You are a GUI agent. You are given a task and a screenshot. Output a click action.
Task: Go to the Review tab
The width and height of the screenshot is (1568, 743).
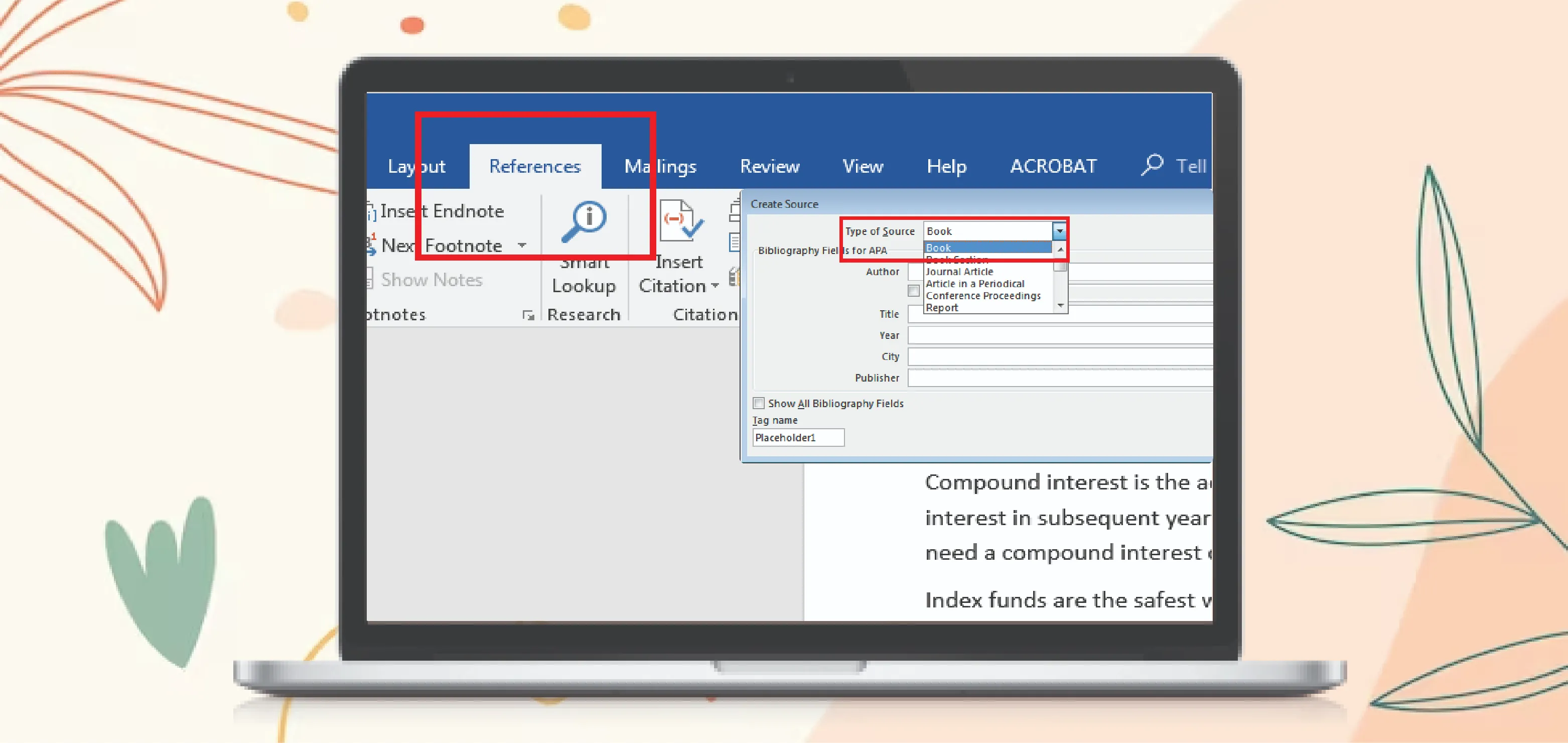(769, 166)
